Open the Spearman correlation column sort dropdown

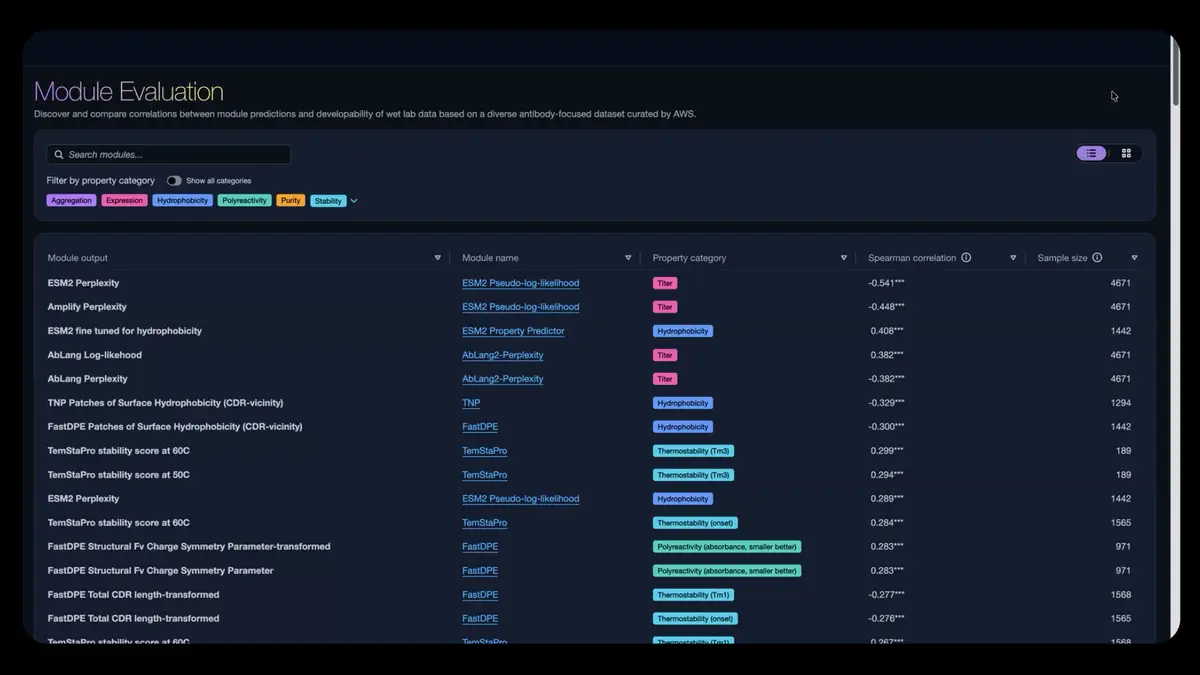pos(1013,258)
